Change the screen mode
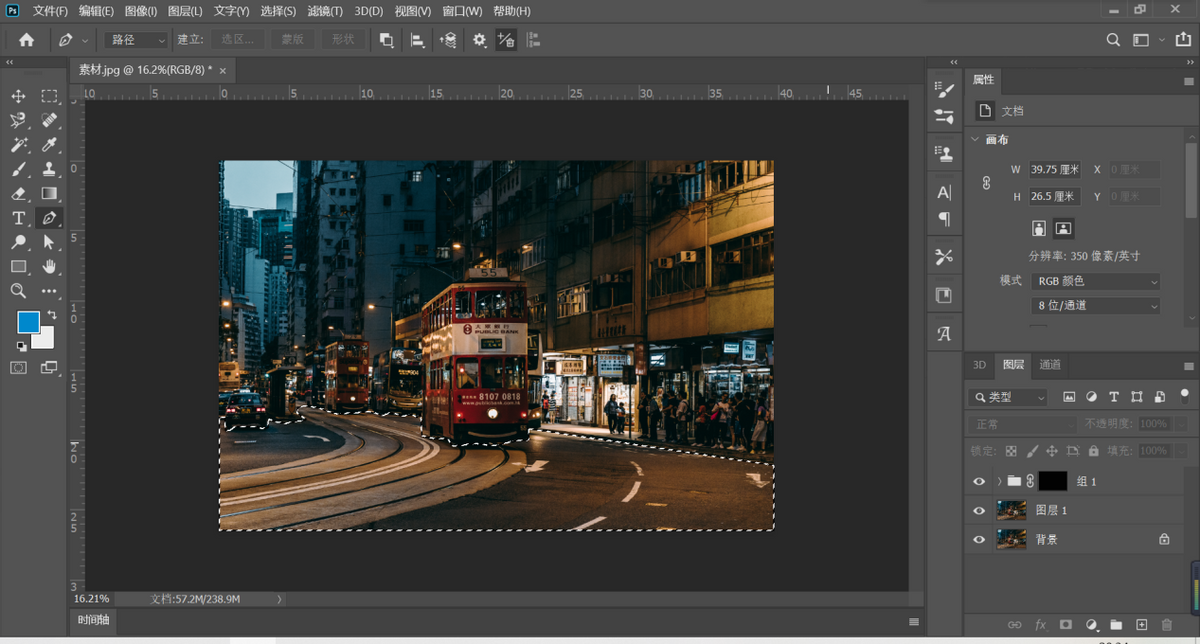 (49, 368)
